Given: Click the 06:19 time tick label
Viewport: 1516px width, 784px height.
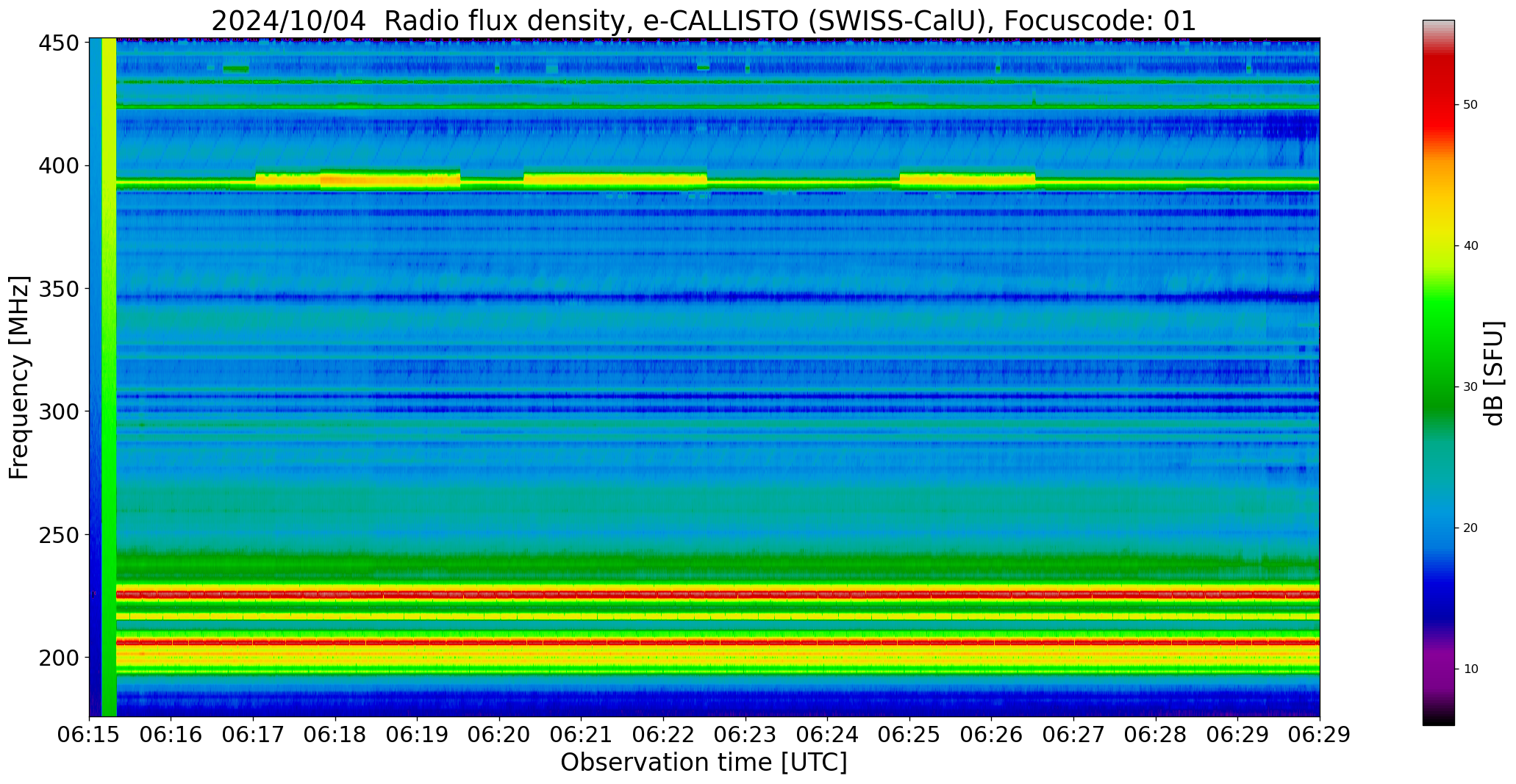Looking at the screenshot, I should pyautogui.click(x=418, y=735).
